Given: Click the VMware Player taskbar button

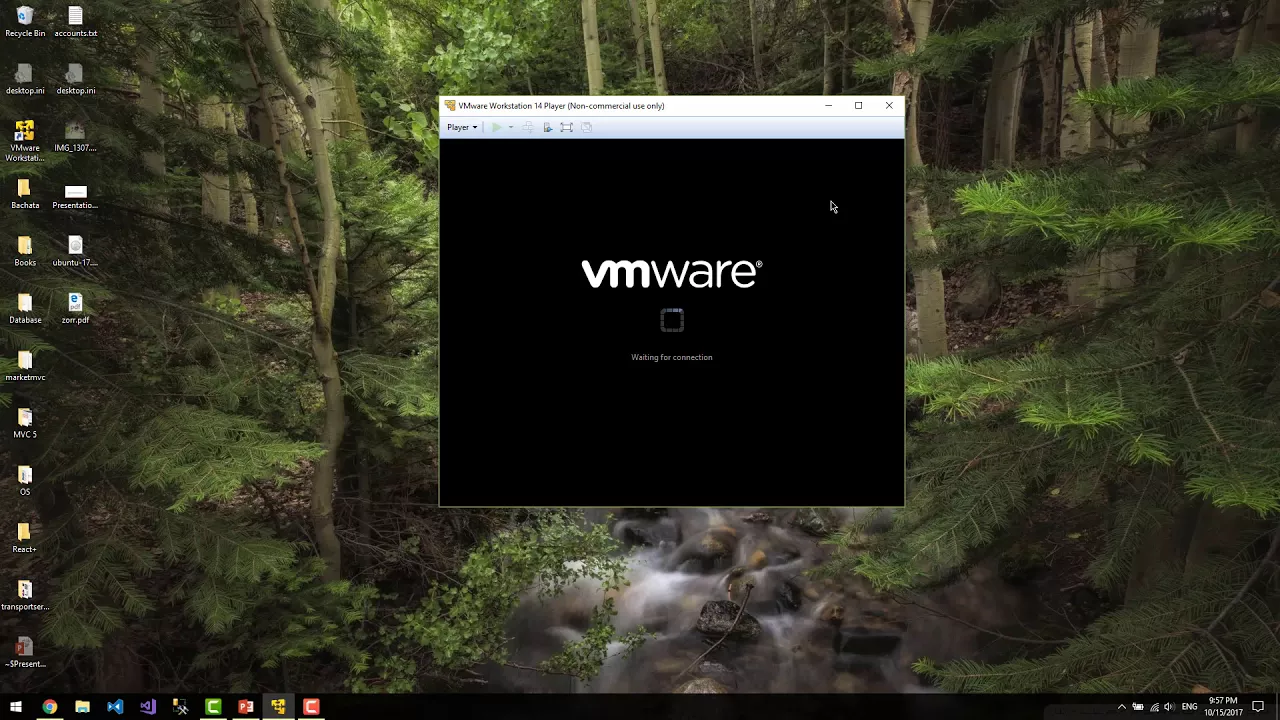Looking at the screenshot, I should point(278,707).
